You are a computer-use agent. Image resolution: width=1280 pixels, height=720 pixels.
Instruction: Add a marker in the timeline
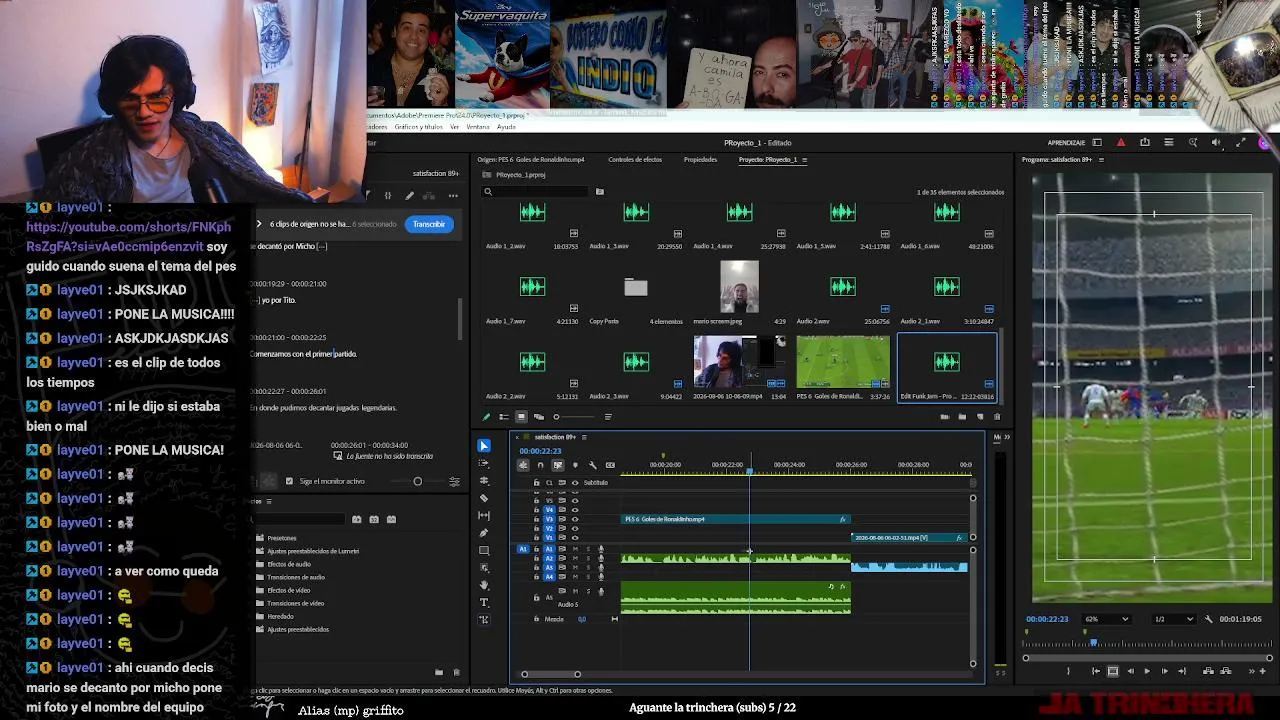575,465
